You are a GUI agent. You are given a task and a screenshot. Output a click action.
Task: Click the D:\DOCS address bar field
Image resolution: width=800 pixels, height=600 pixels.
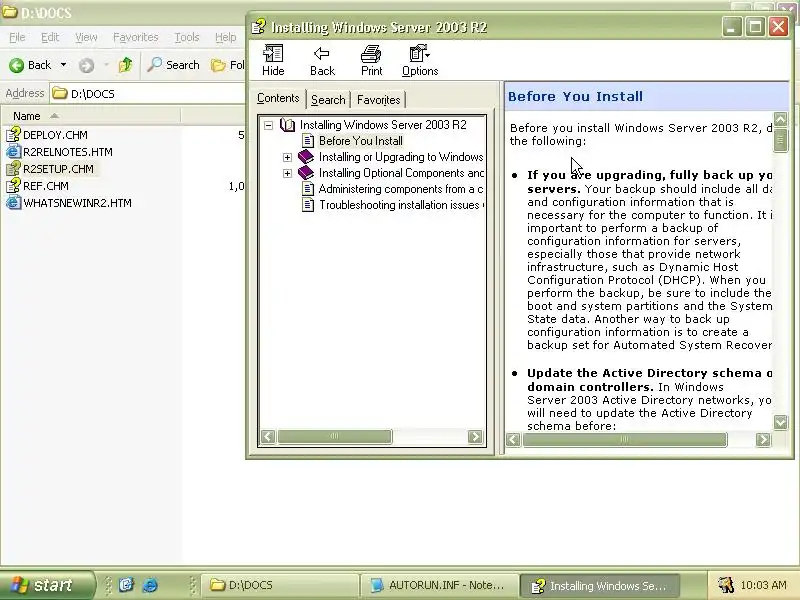(x=148, y=94)
